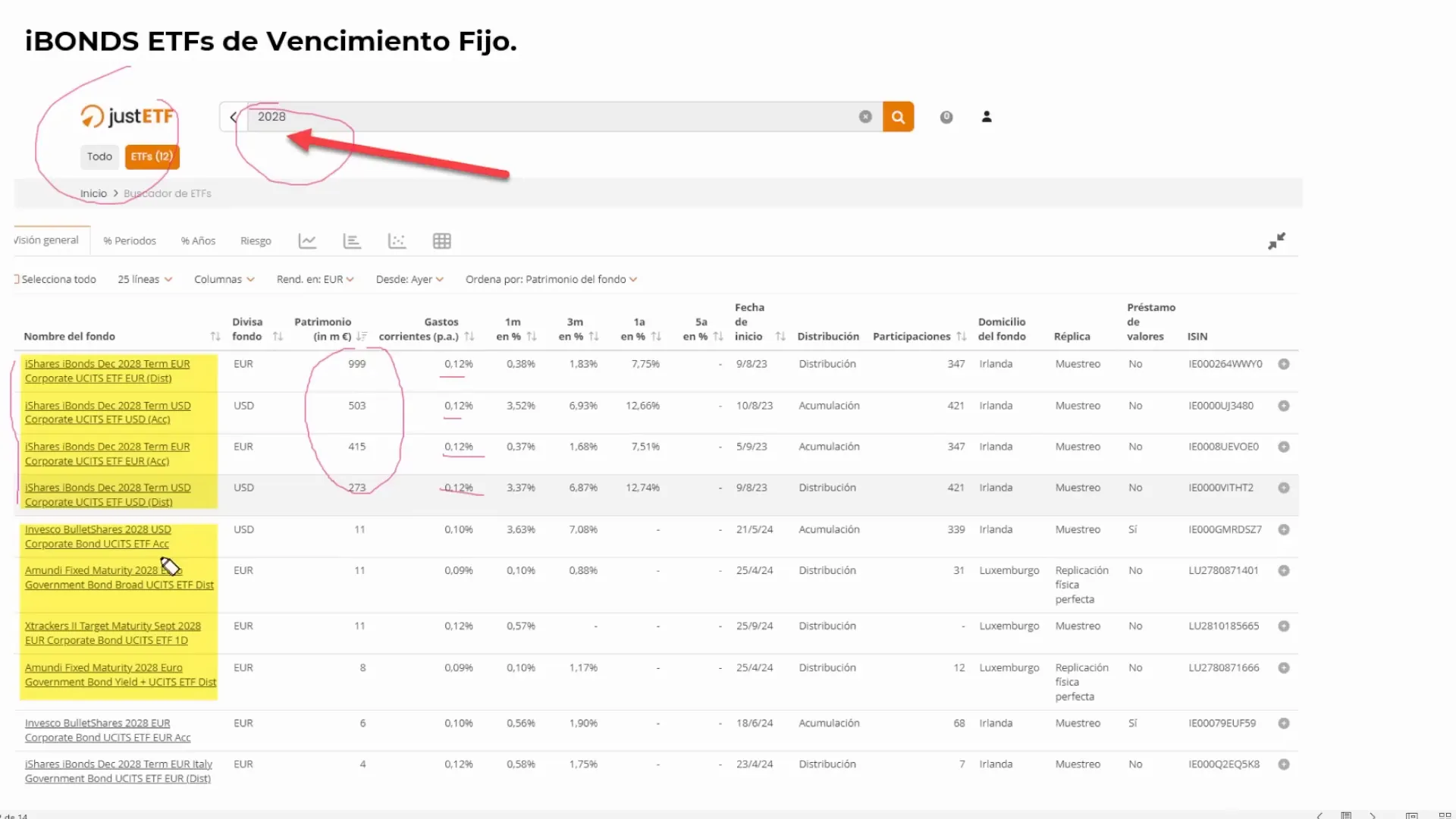Add iShares EUR (Dist) IE000264WWY0 with plus icon

[x=1284, y=364]
